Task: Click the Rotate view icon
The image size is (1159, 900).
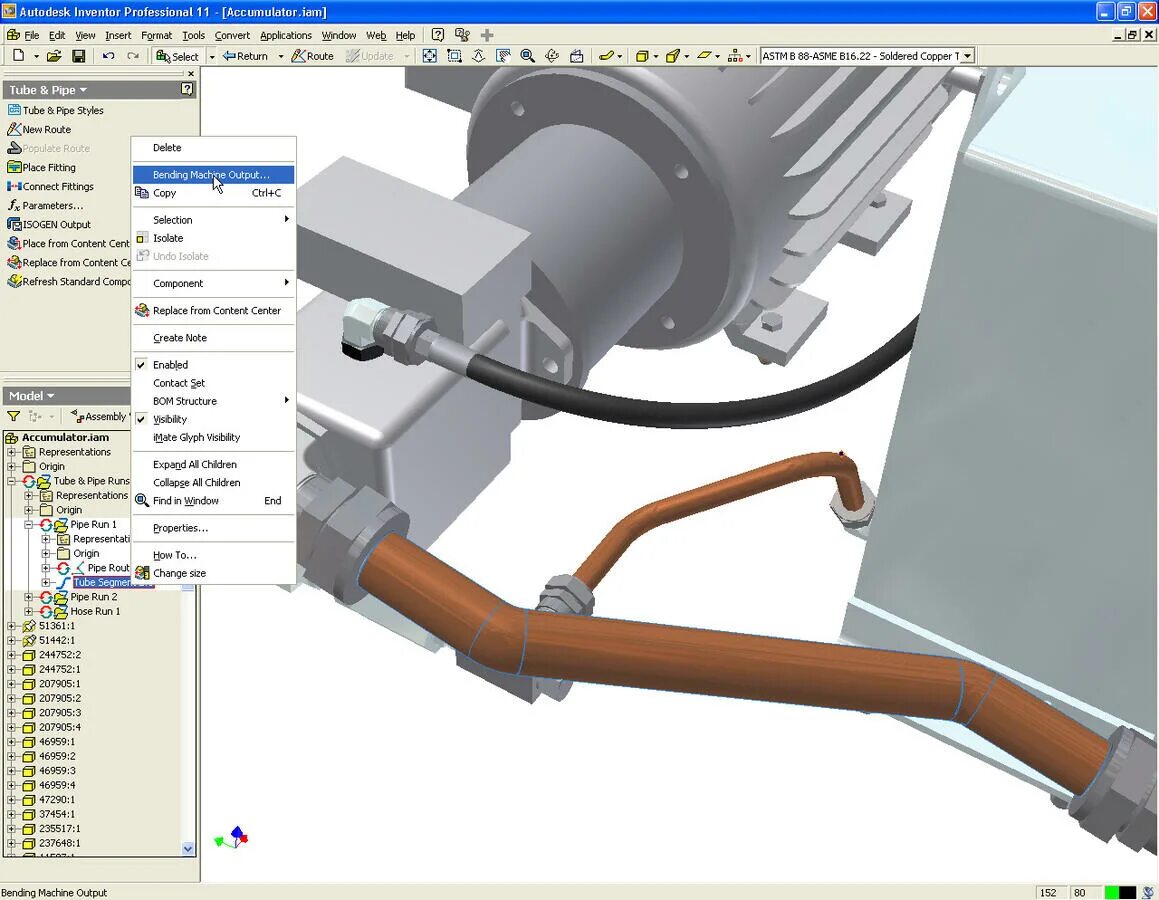Action: [x=551, y=55]
